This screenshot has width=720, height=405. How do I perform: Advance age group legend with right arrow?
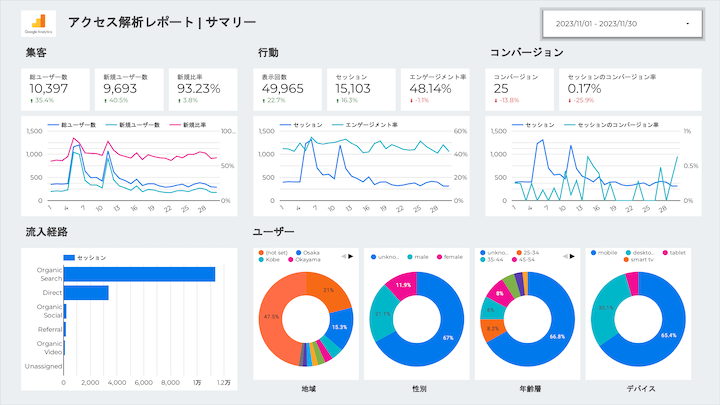[571, 254]
